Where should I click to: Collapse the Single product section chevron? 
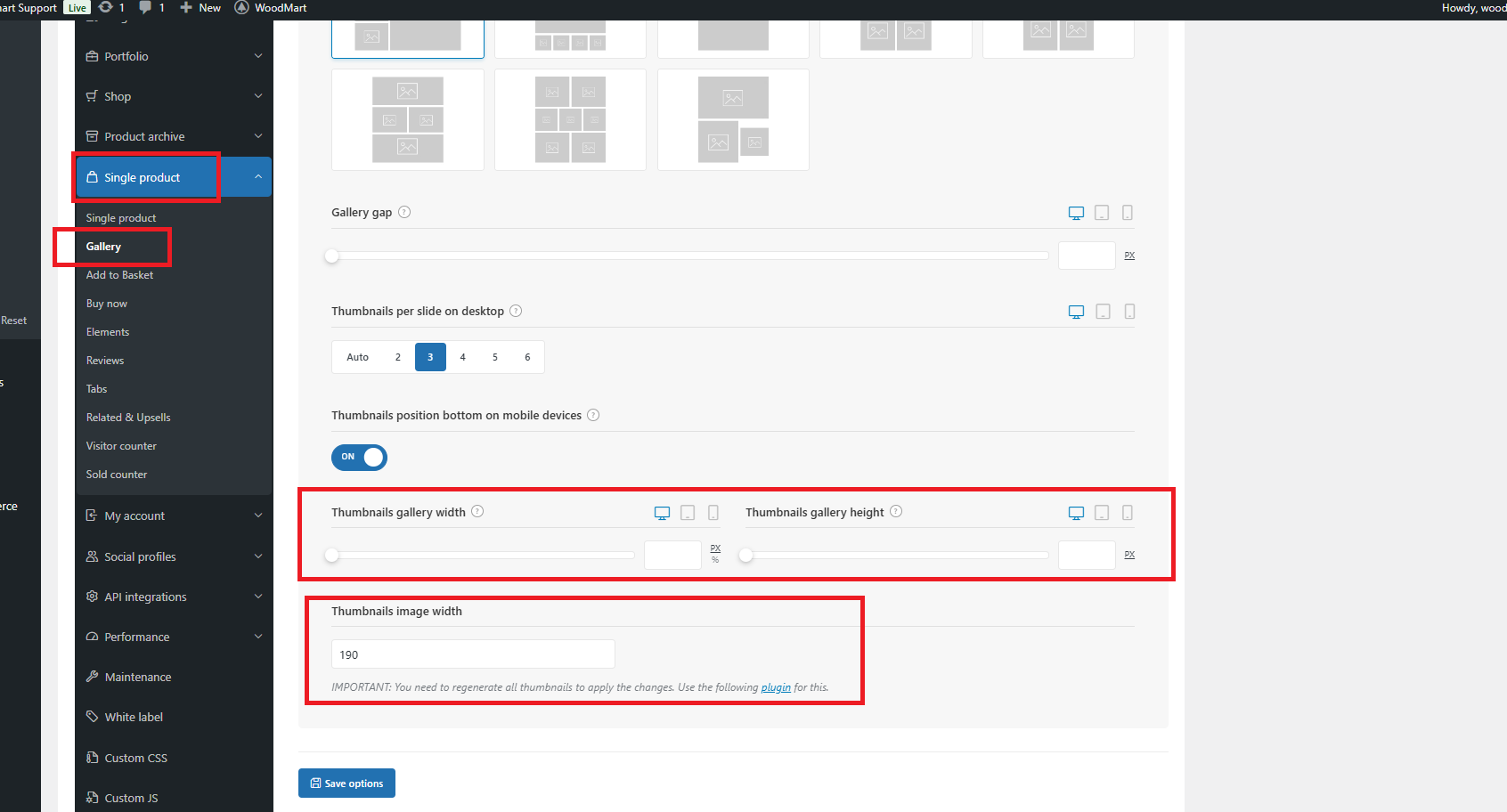(258, 176)
